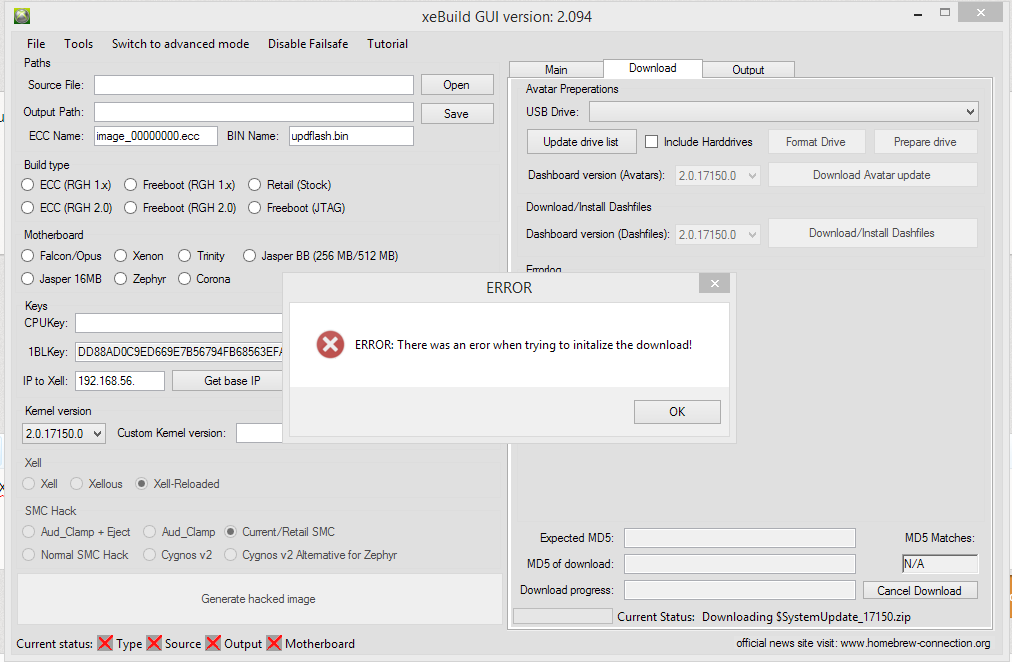
Task: Click the BIN Name field updflash.bin
Action: point(351,136)
